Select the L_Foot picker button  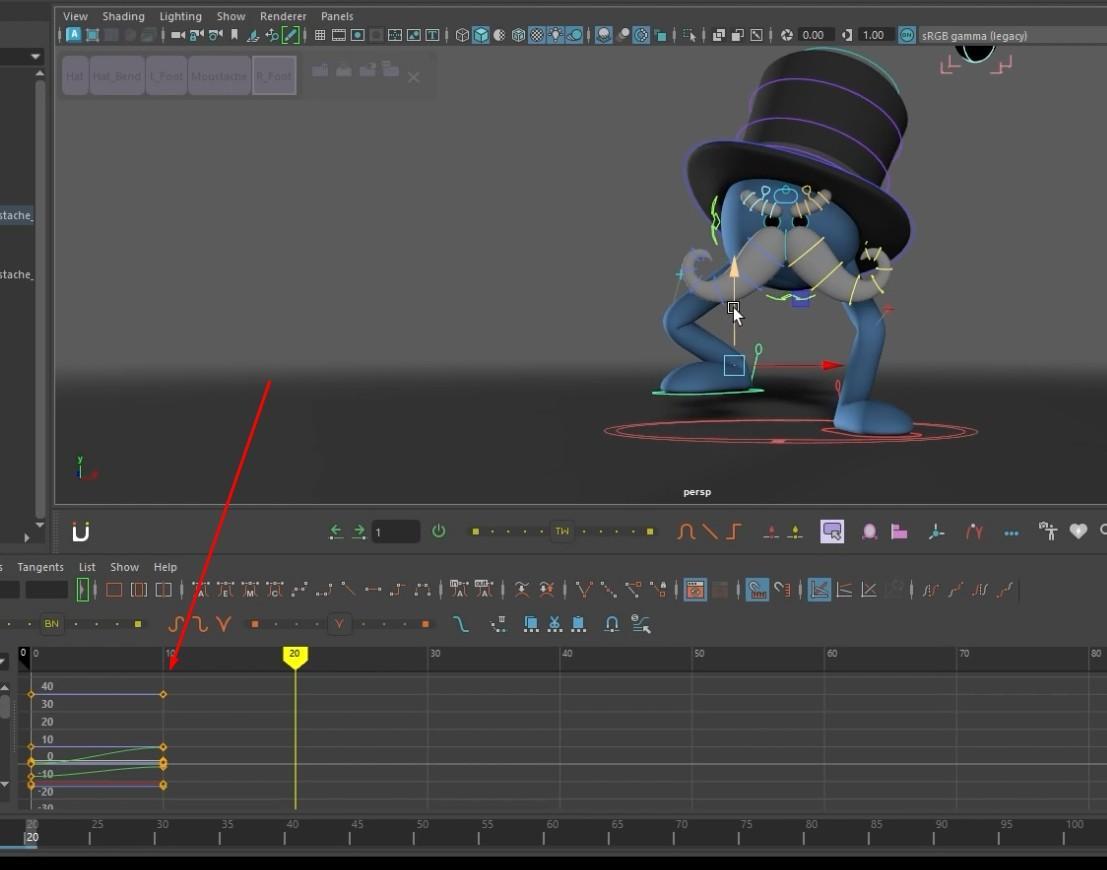167,76
